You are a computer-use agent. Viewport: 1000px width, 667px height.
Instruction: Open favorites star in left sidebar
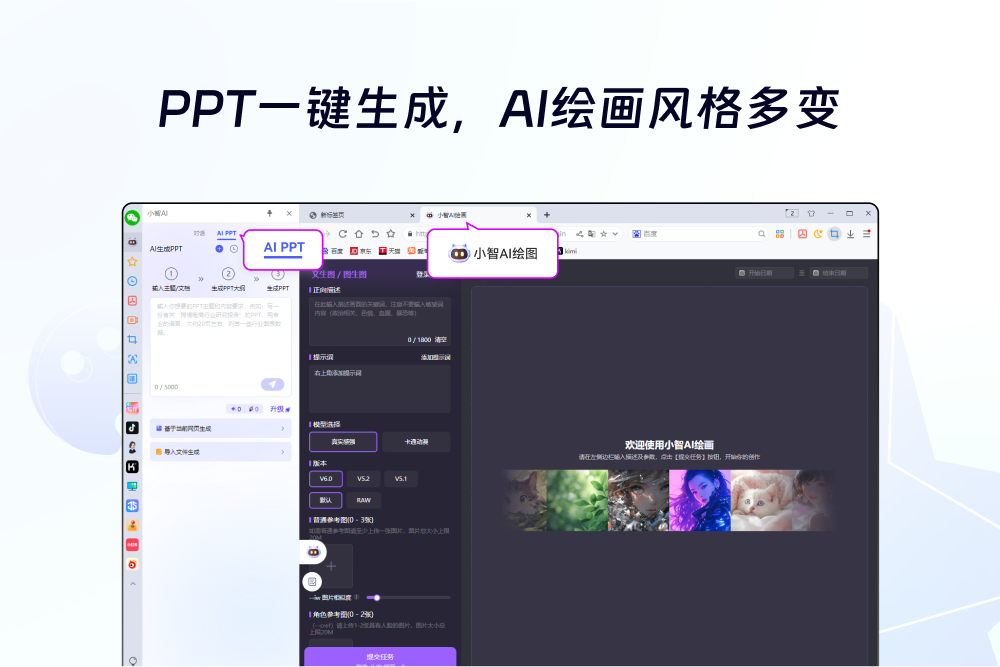tap(132, 261)
